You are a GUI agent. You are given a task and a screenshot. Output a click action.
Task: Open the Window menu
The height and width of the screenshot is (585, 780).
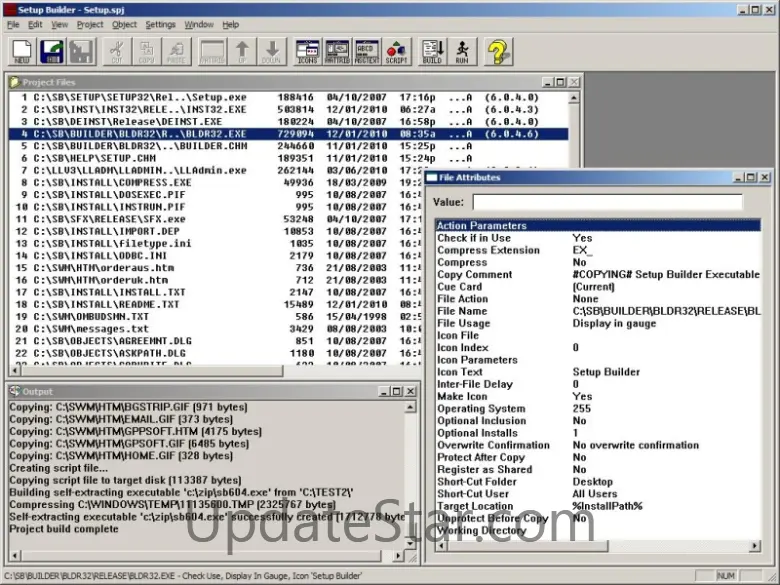pos(199,24)
